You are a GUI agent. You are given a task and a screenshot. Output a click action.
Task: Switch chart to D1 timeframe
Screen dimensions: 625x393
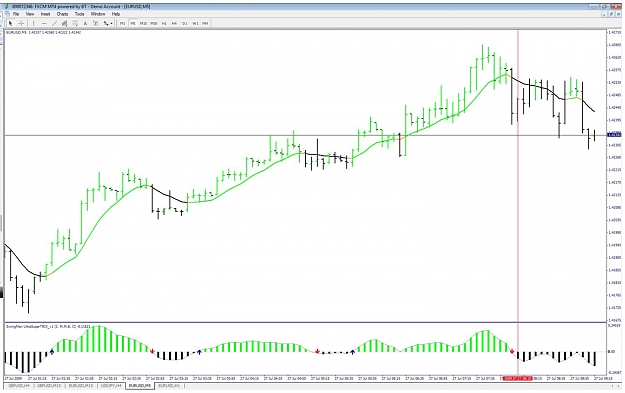(x=185, y=24)
